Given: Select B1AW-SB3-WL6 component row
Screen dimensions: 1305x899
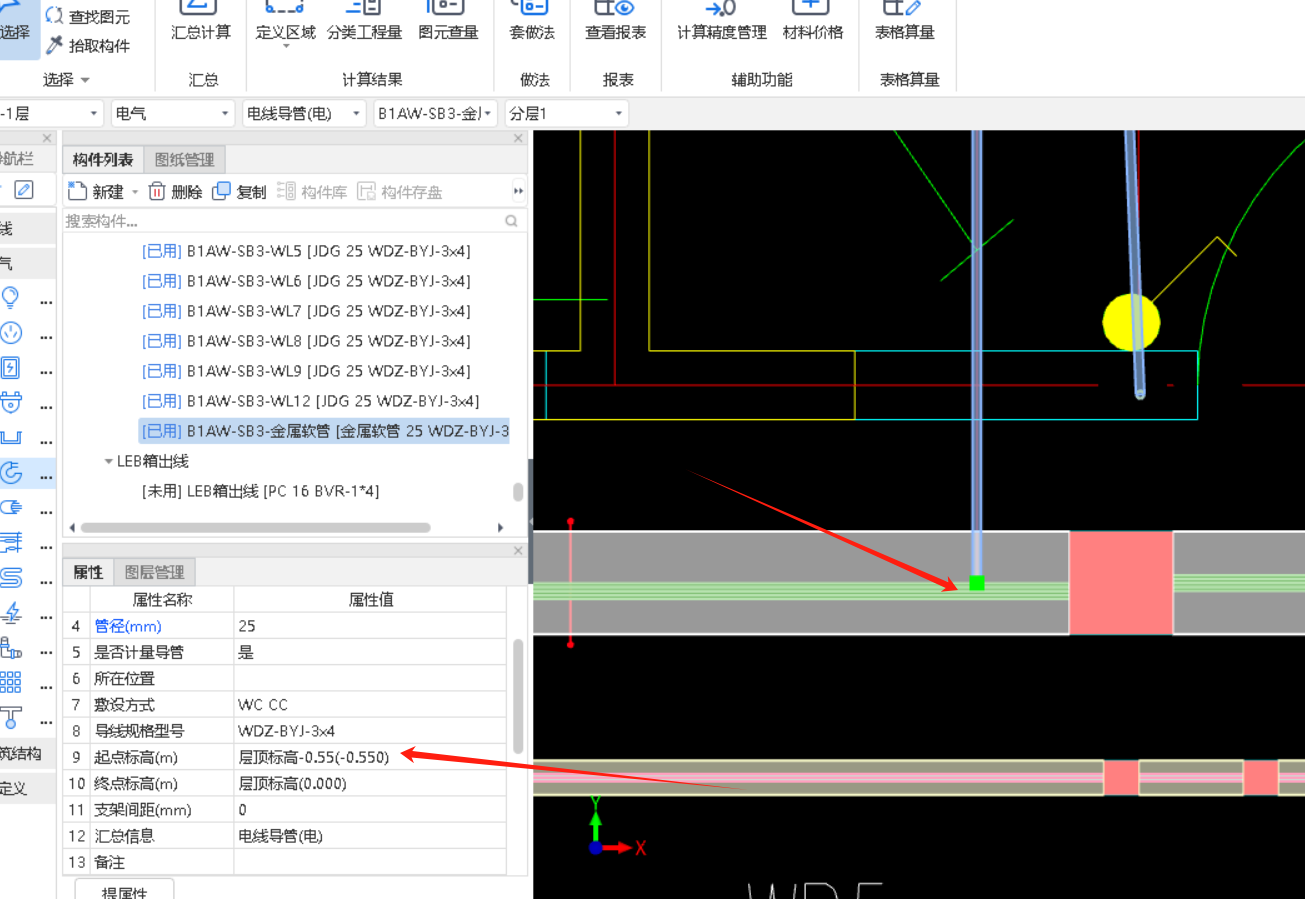Looking at the screenshot, I should tap(306, 281).
